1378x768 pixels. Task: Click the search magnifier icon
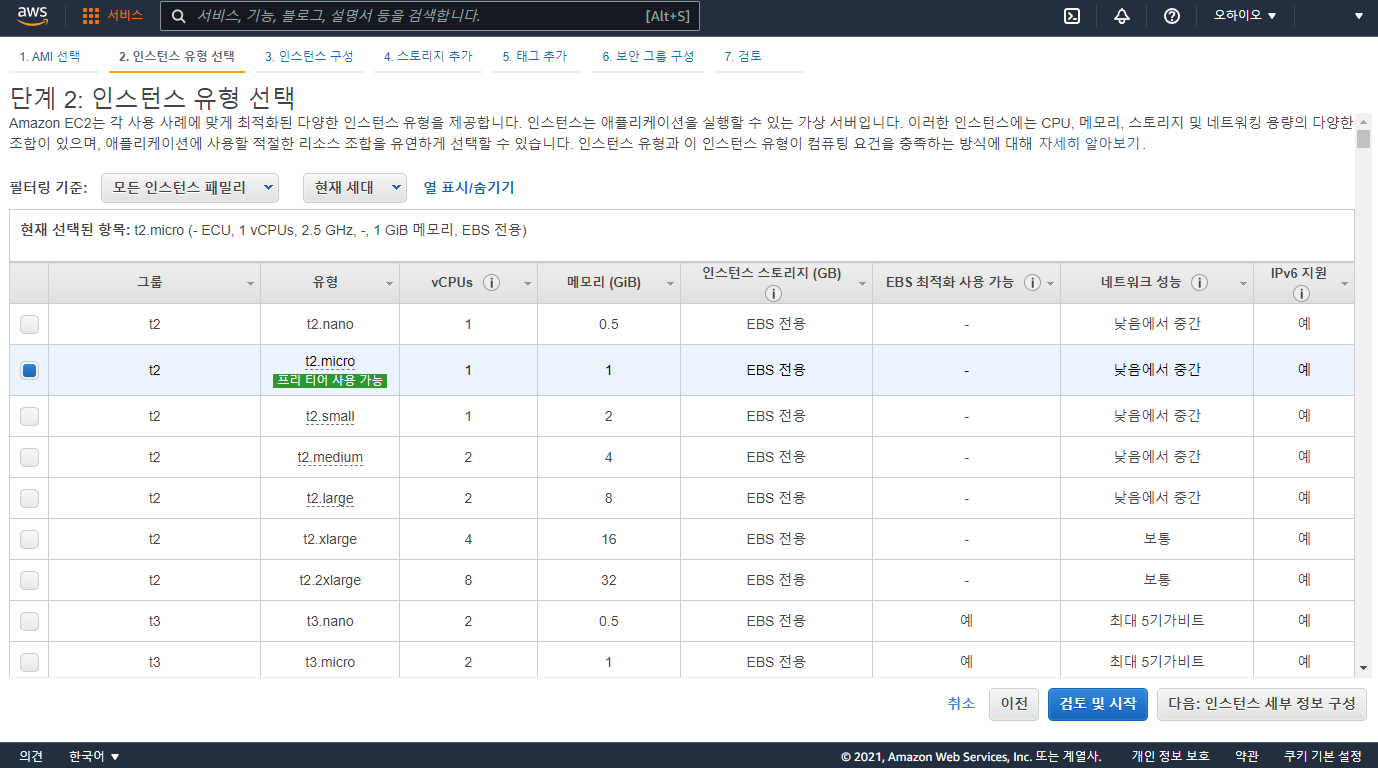tap(178, 16)
